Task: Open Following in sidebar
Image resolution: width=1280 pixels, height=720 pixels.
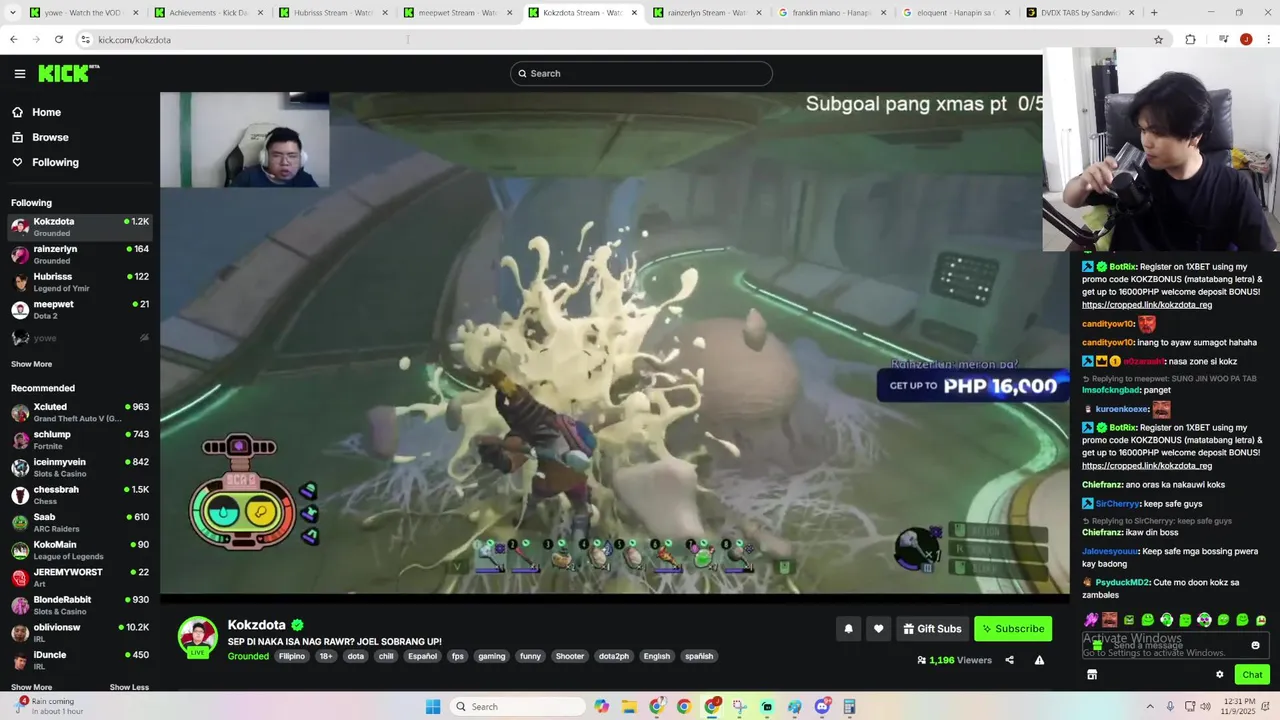Action: point(55,162)
